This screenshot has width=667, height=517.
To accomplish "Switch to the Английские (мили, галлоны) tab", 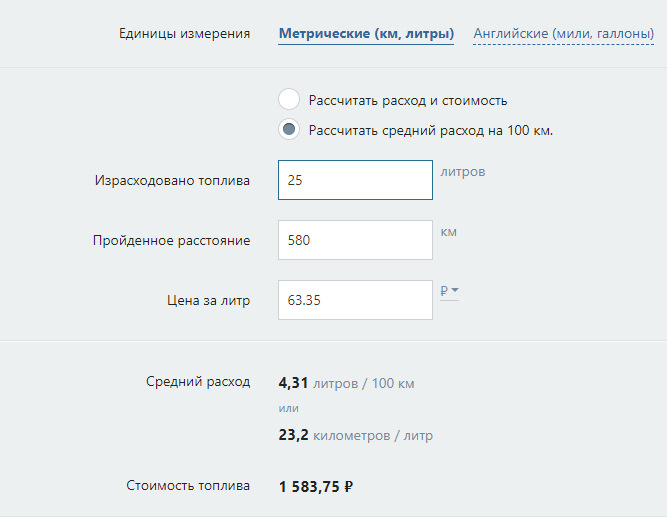I will 563,34.
